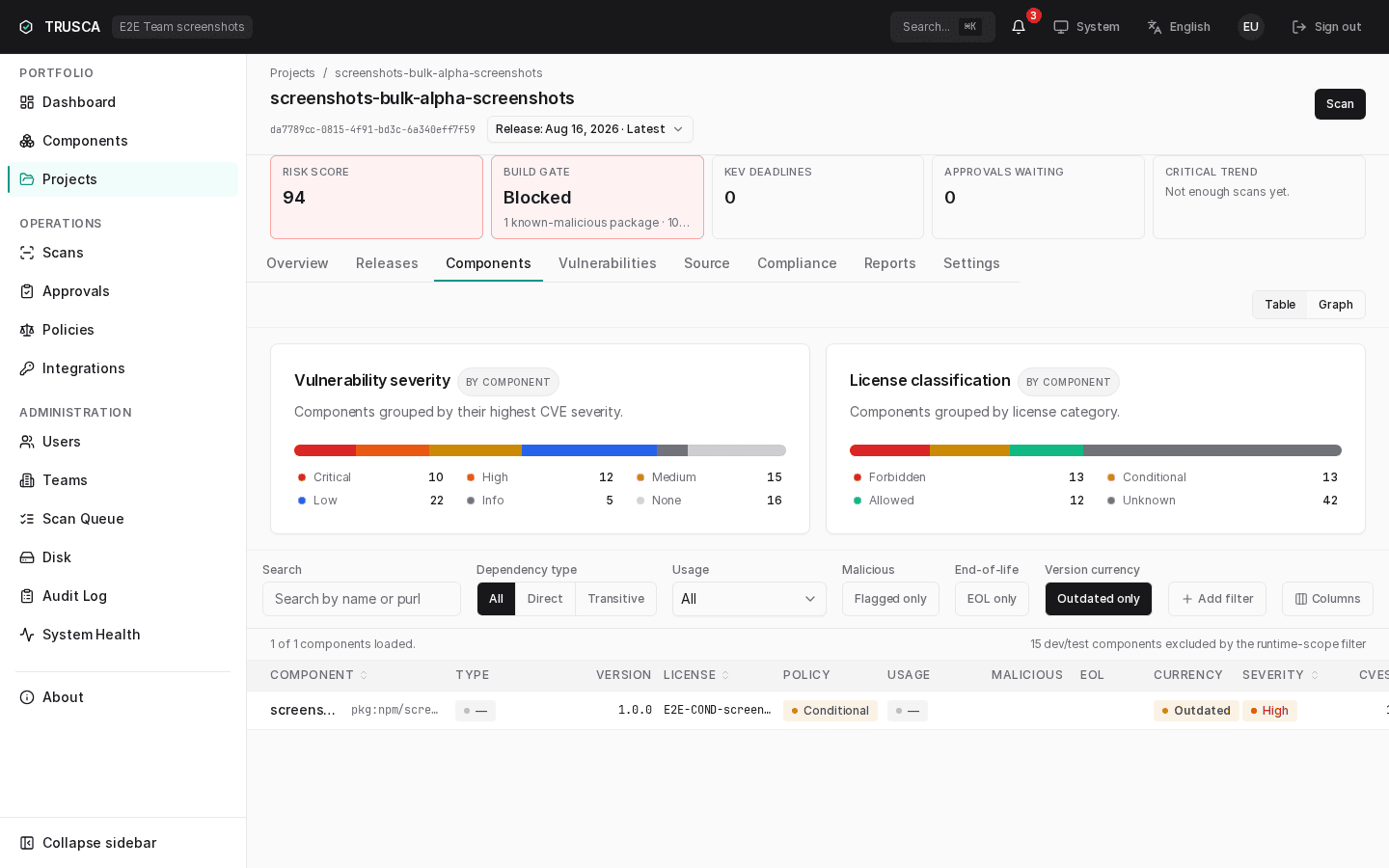This screenshot has height=868, width=1389.
Task: Open the Releases tab
Action: coord(387,263)
